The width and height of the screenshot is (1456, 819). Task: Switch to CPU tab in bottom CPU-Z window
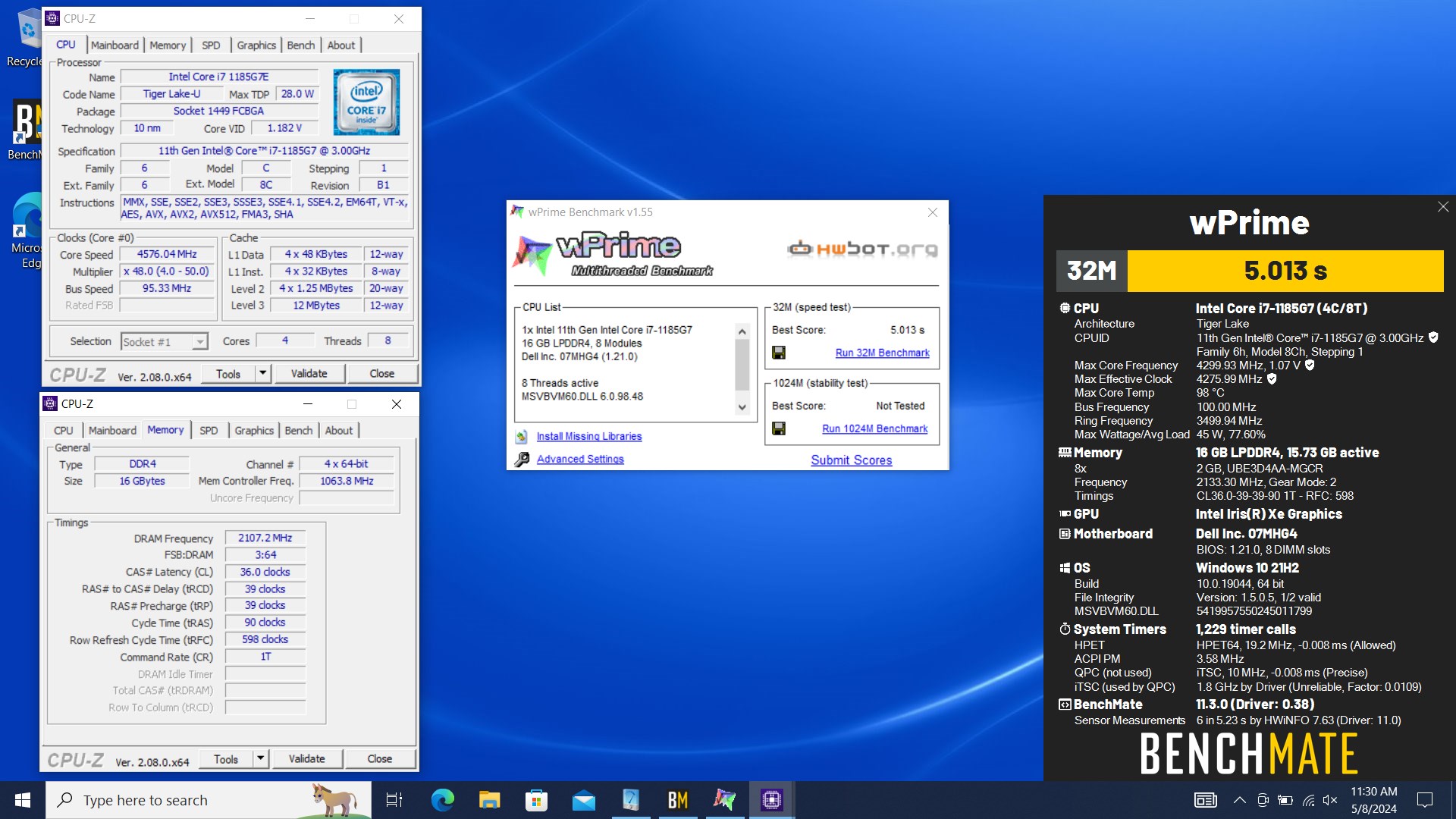[64, 430]
